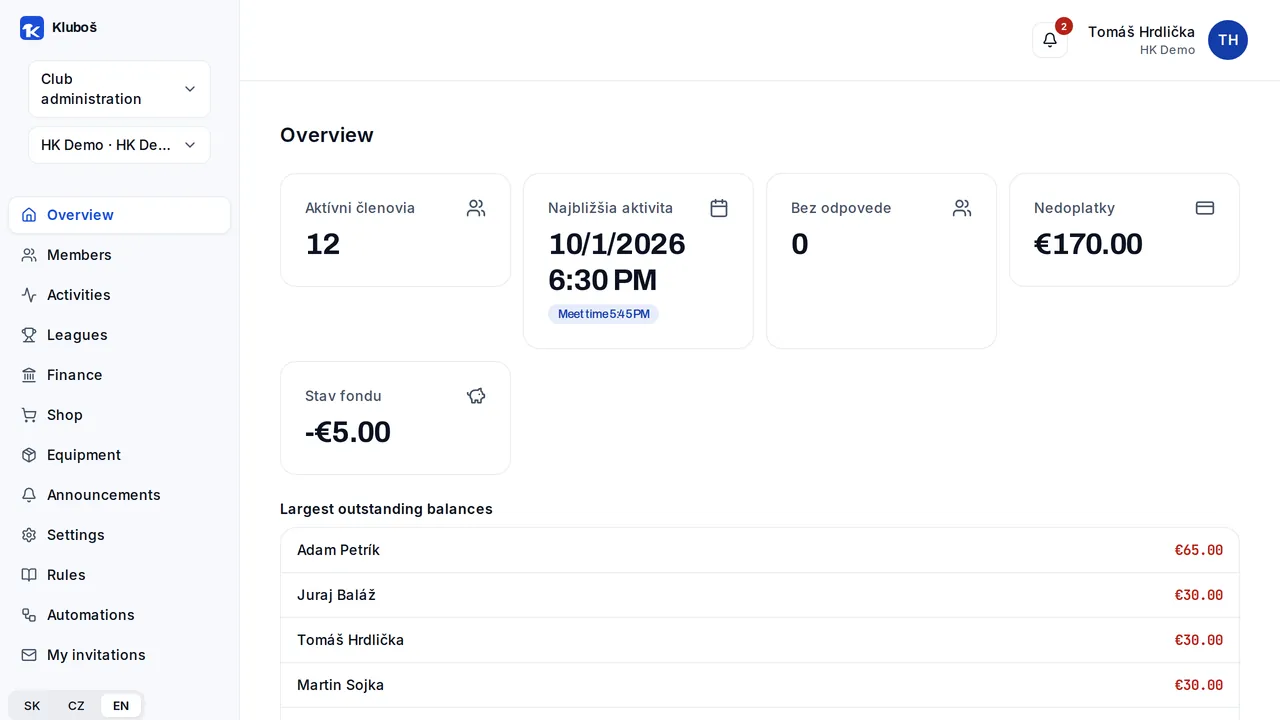This screenshot has width=1280, height=720.
Task: Open Announcements in sidebar
Action: [x=119, y=495]
